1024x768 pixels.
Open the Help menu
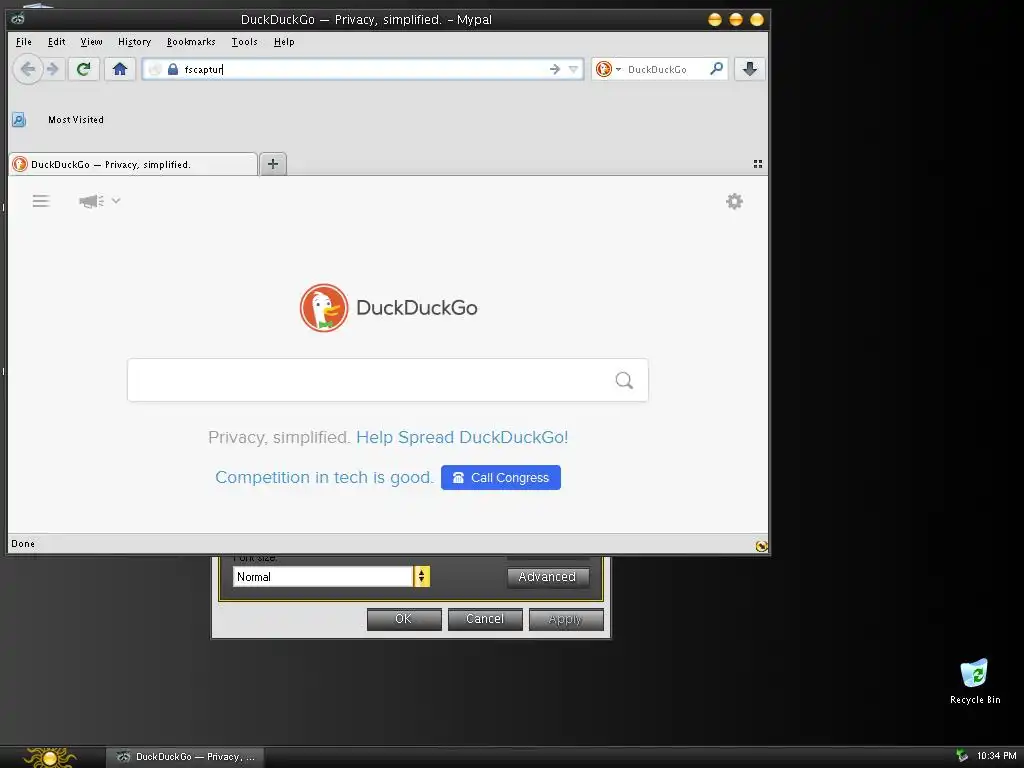(284, 42)
